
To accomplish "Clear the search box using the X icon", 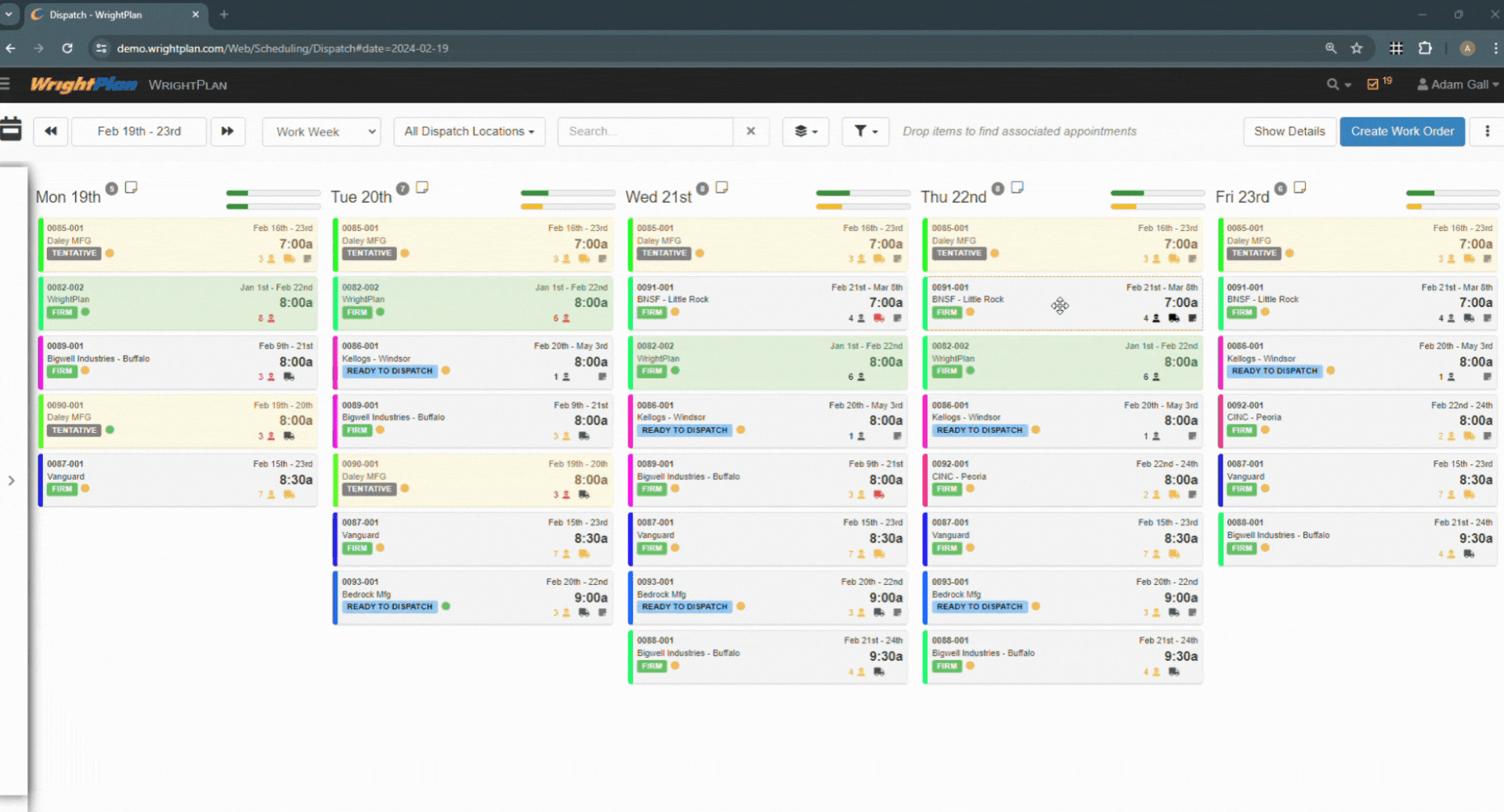I will coord(750,131).
